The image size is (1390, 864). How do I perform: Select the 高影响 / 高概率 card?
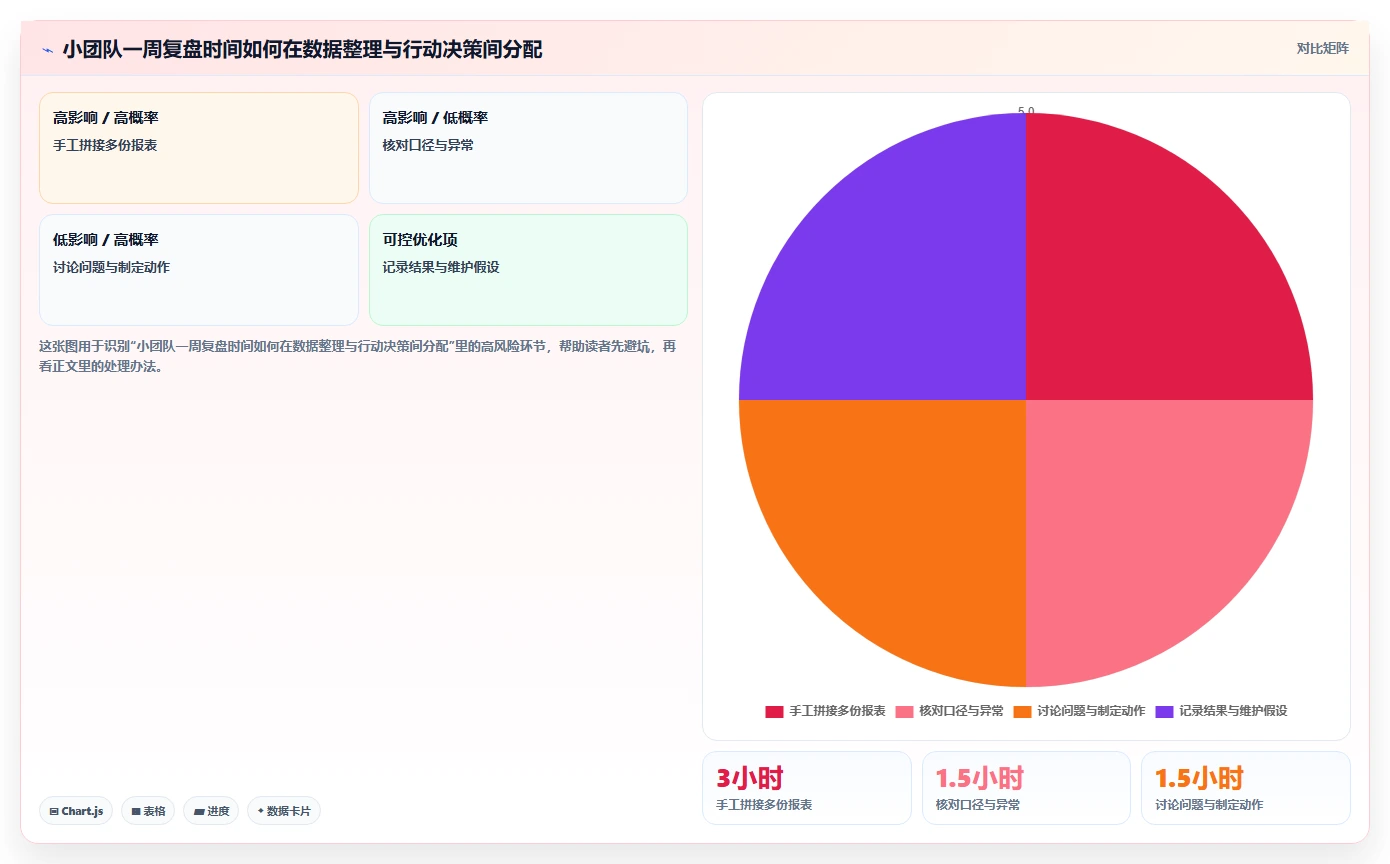199,148
